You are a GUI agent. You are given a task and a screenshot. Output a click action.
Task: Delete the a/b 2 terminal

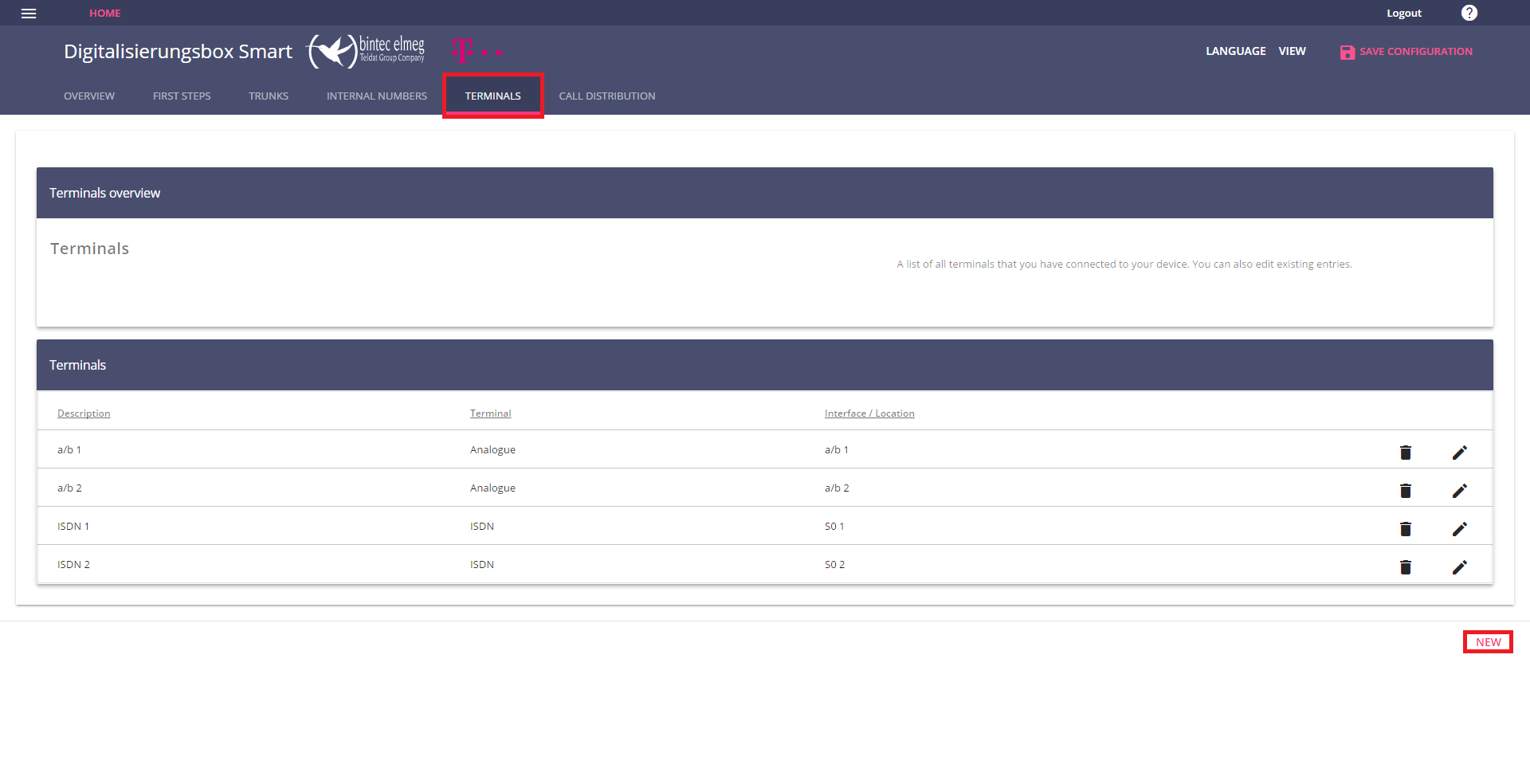[1405, 491]
